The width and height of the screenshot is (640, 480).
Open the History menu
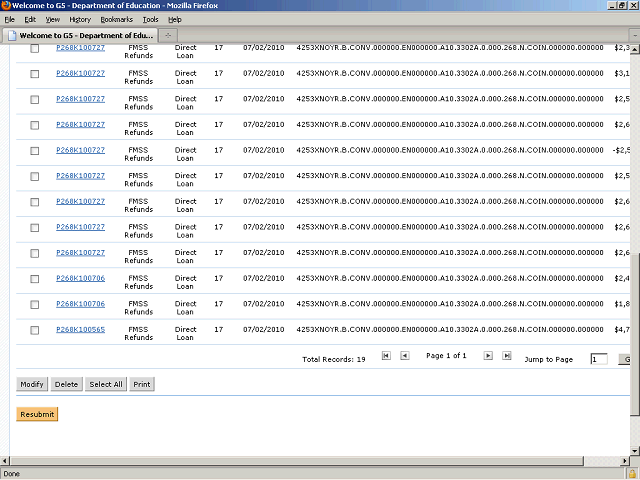tap(80, 19)
